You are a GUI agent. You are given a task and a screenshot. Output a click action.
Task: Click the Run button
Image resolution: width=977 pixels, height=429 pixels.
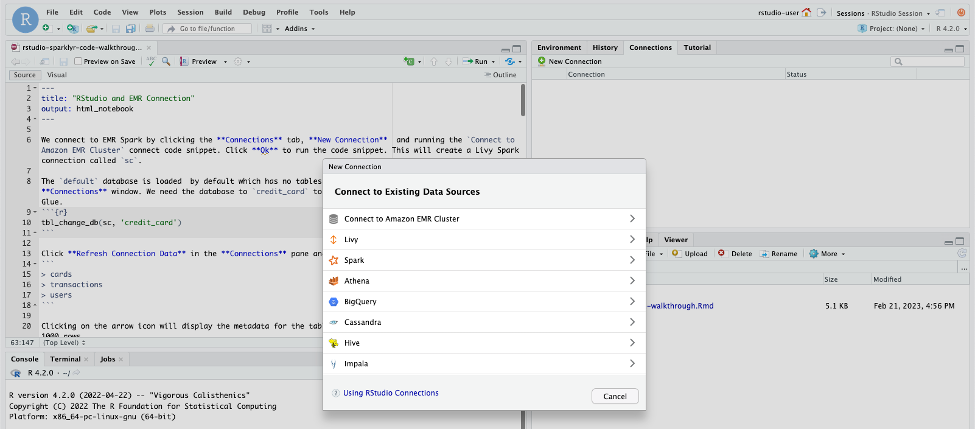475,62
